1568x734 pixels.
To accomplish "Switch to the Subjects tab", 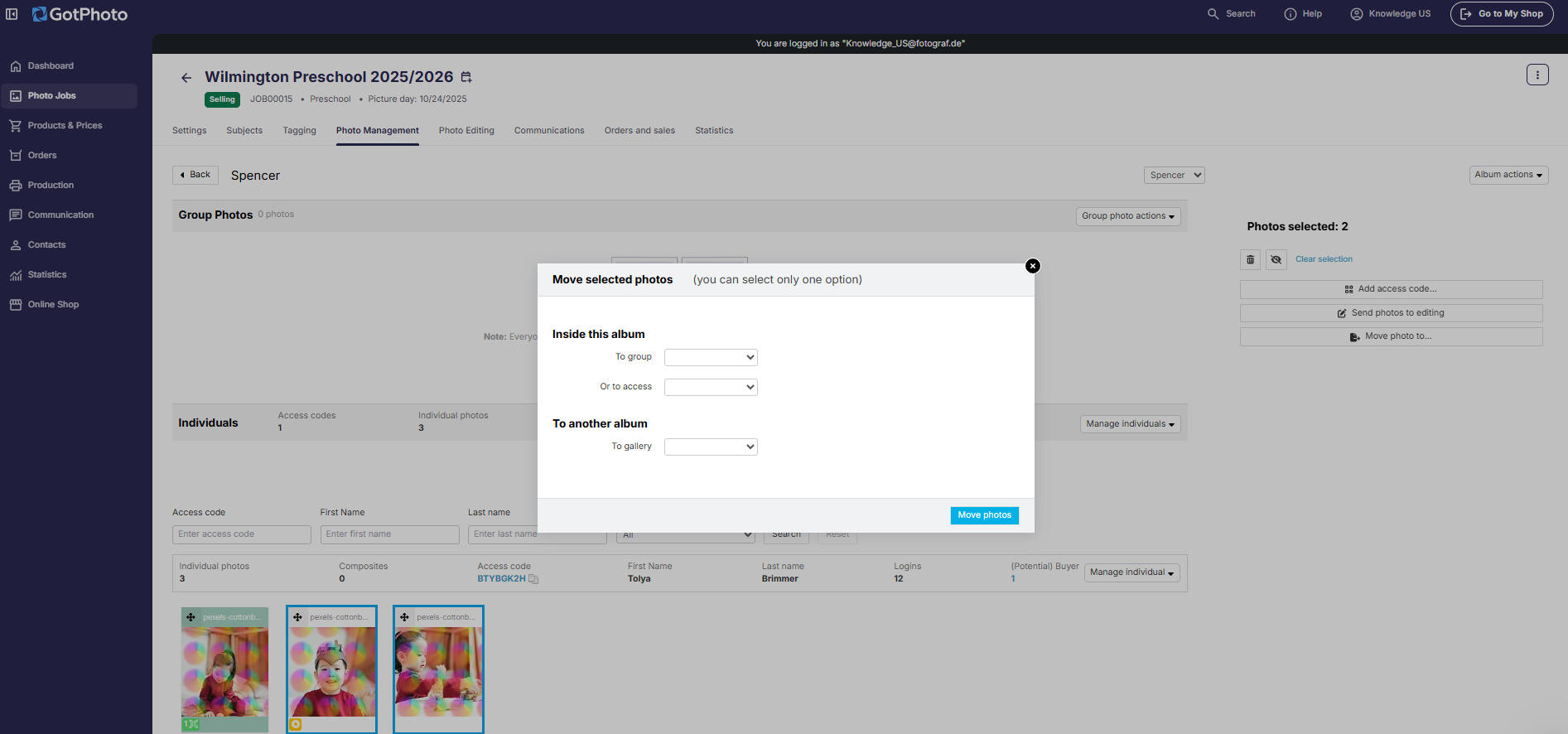I will (244, 131).
